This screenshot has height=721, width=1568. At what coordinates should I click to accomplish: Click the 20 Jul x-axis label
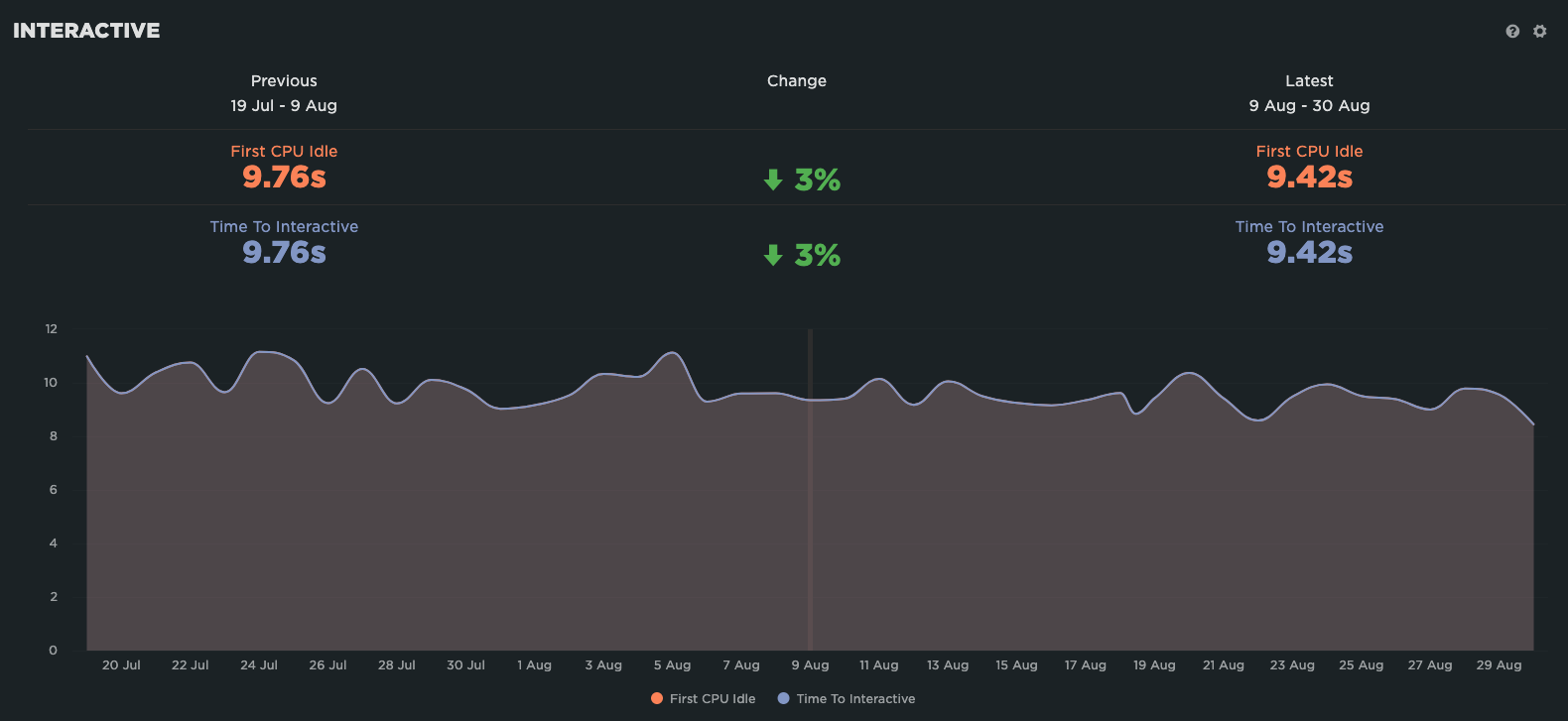coord(121,665)
